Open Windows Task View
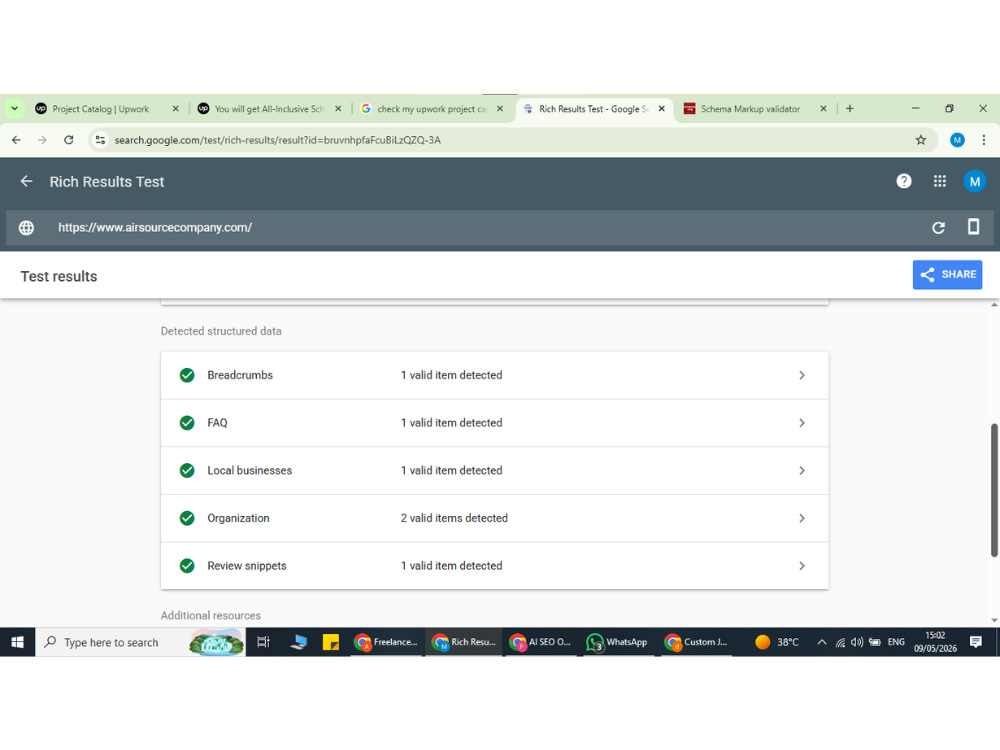This screenshot has width=1000, height=750. (x=263, y=642)
